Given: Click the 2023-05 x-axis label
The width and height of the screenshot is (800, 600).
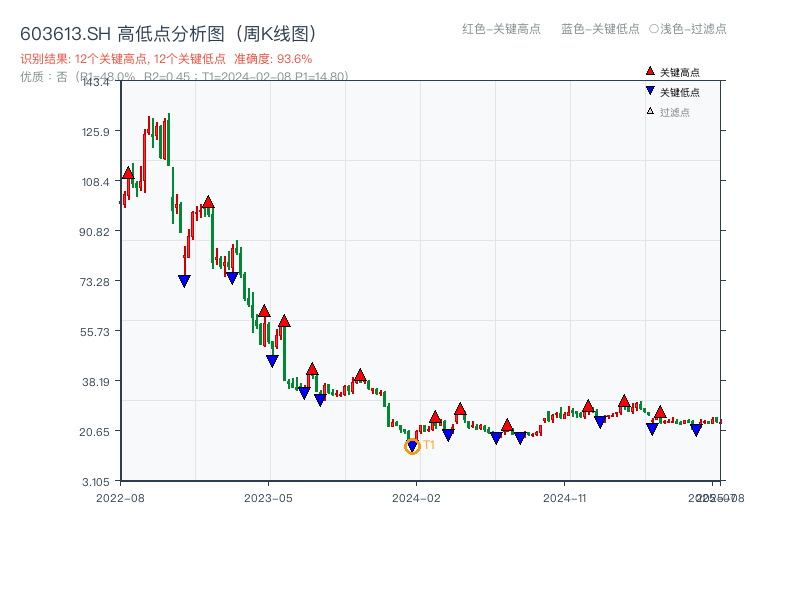Looking at the screenshot, I should point(268,498).
